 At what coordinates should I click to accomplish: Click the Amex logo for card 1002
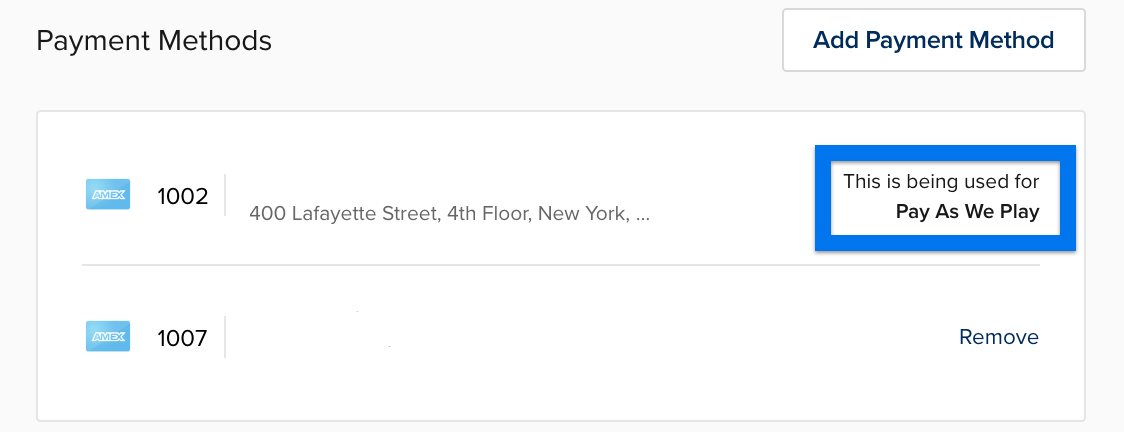pyautogui.click(x=108, y=194)
